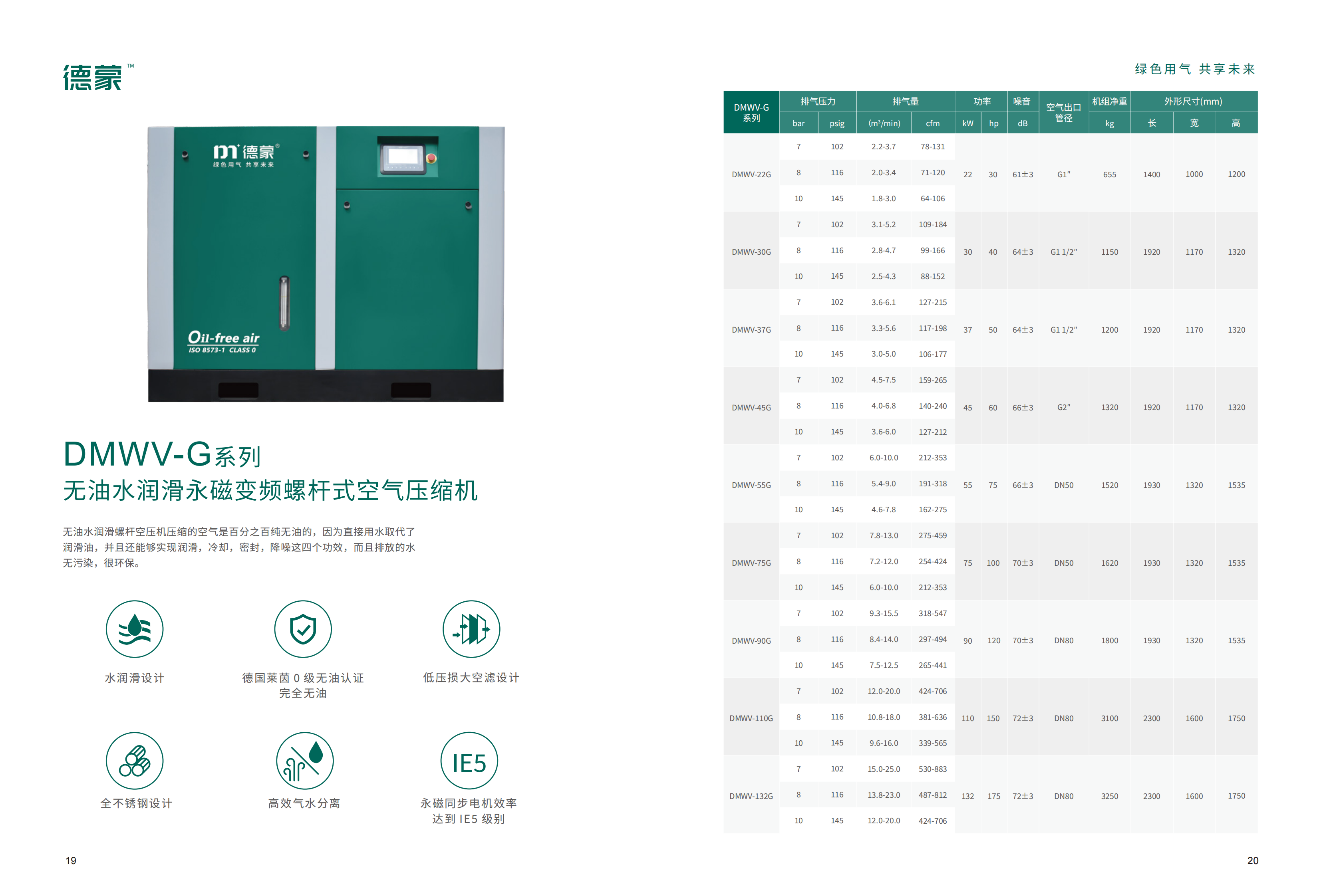Click the 61±3 noise value
The height and width of the screenshot is (896, 1321).
pos(1023,174)
